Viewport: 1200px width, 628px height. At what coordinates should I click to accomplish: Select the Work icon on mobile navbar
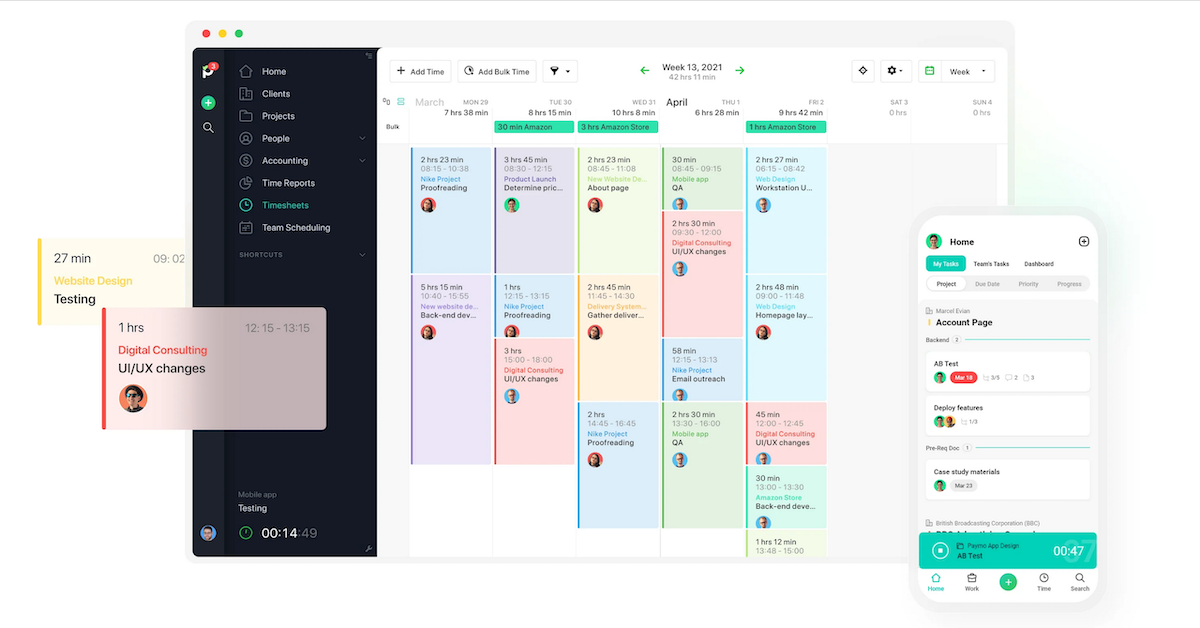[972, 581]
